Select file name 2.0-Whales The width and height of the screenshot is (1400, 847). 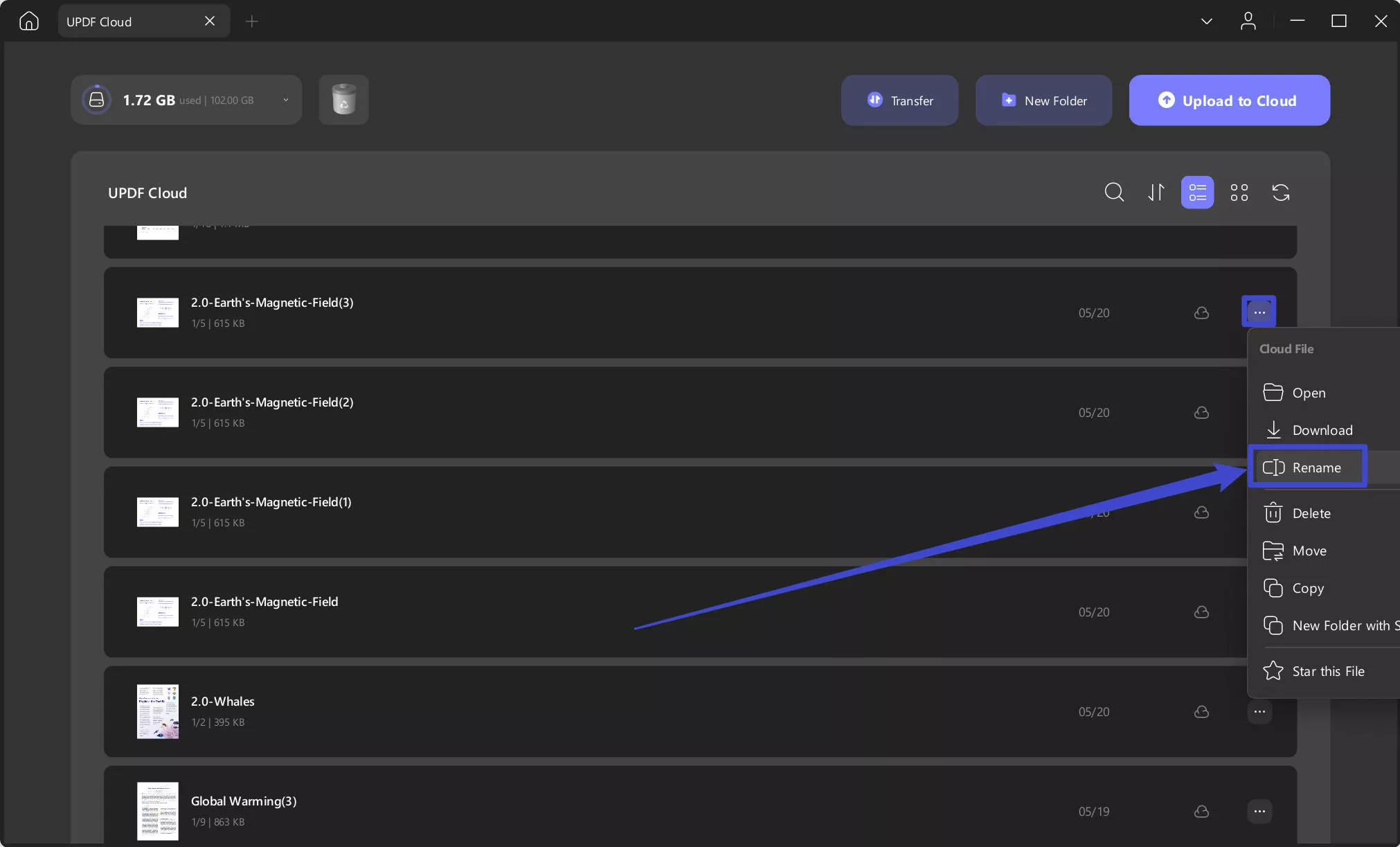[223, 702]
